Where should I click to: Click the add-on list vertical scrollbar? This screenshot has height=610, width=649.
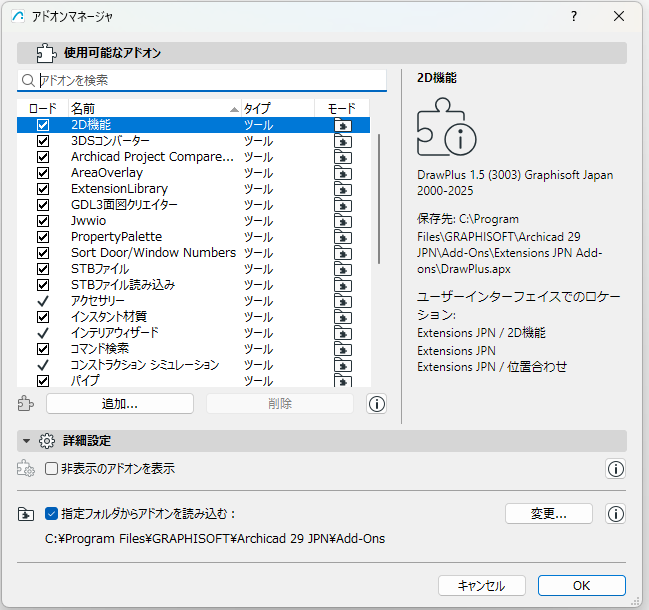click(x=379, y=199)
